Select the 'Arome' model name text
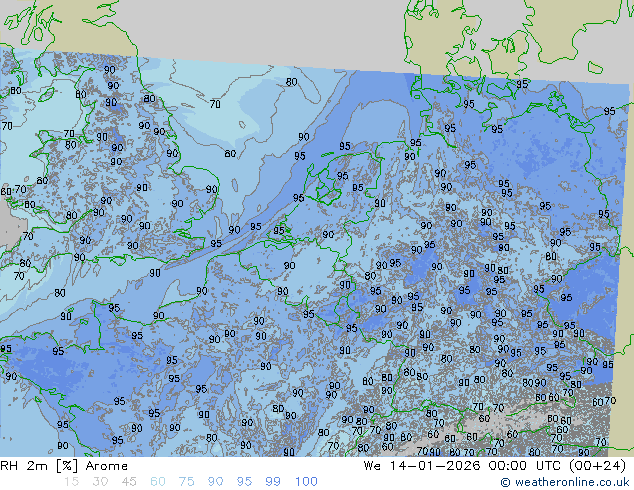 [106, 466]
